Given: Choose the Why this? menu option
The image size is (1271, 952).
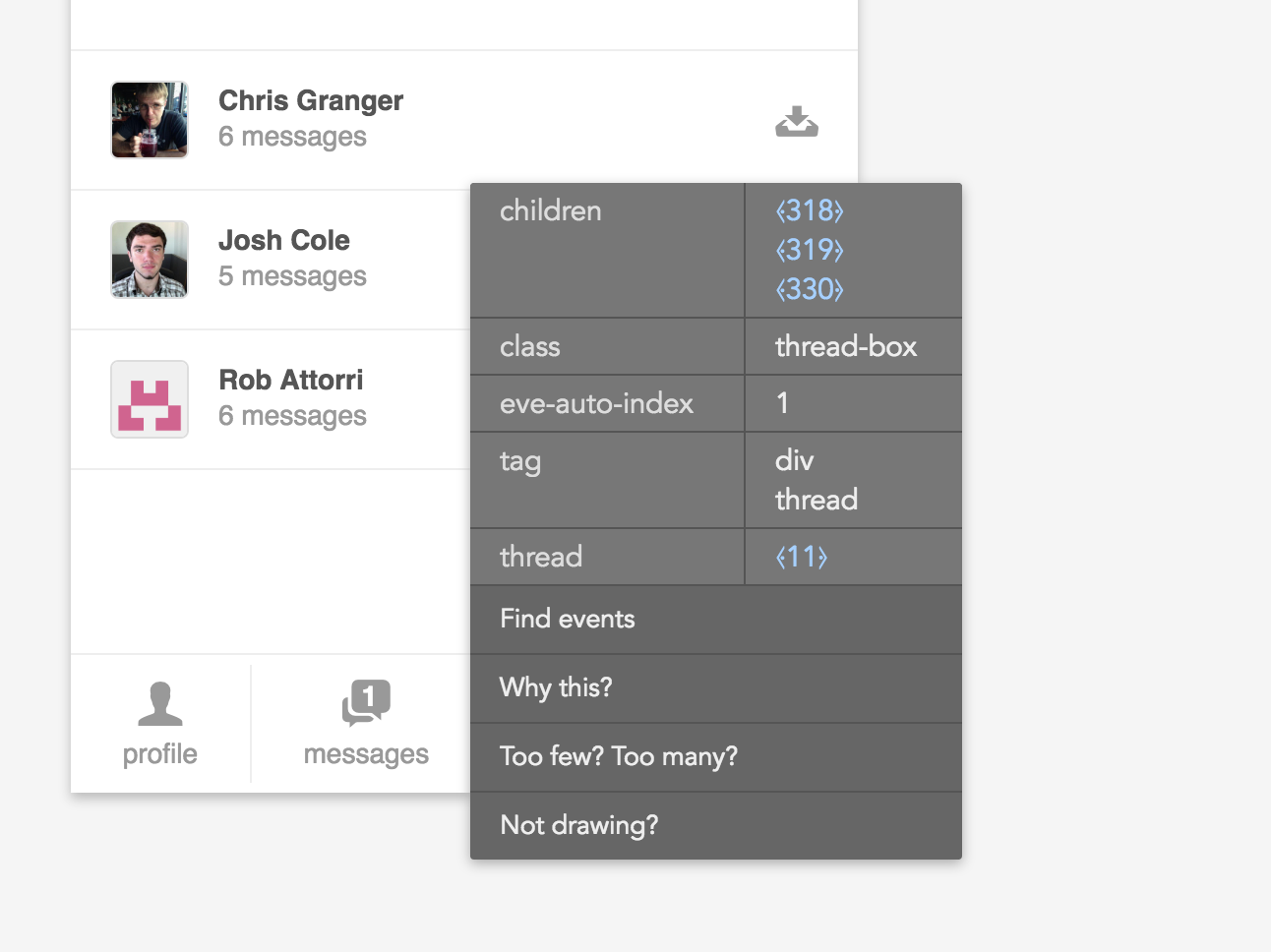Looking at the screenshot, I should (x=556, y=687).
